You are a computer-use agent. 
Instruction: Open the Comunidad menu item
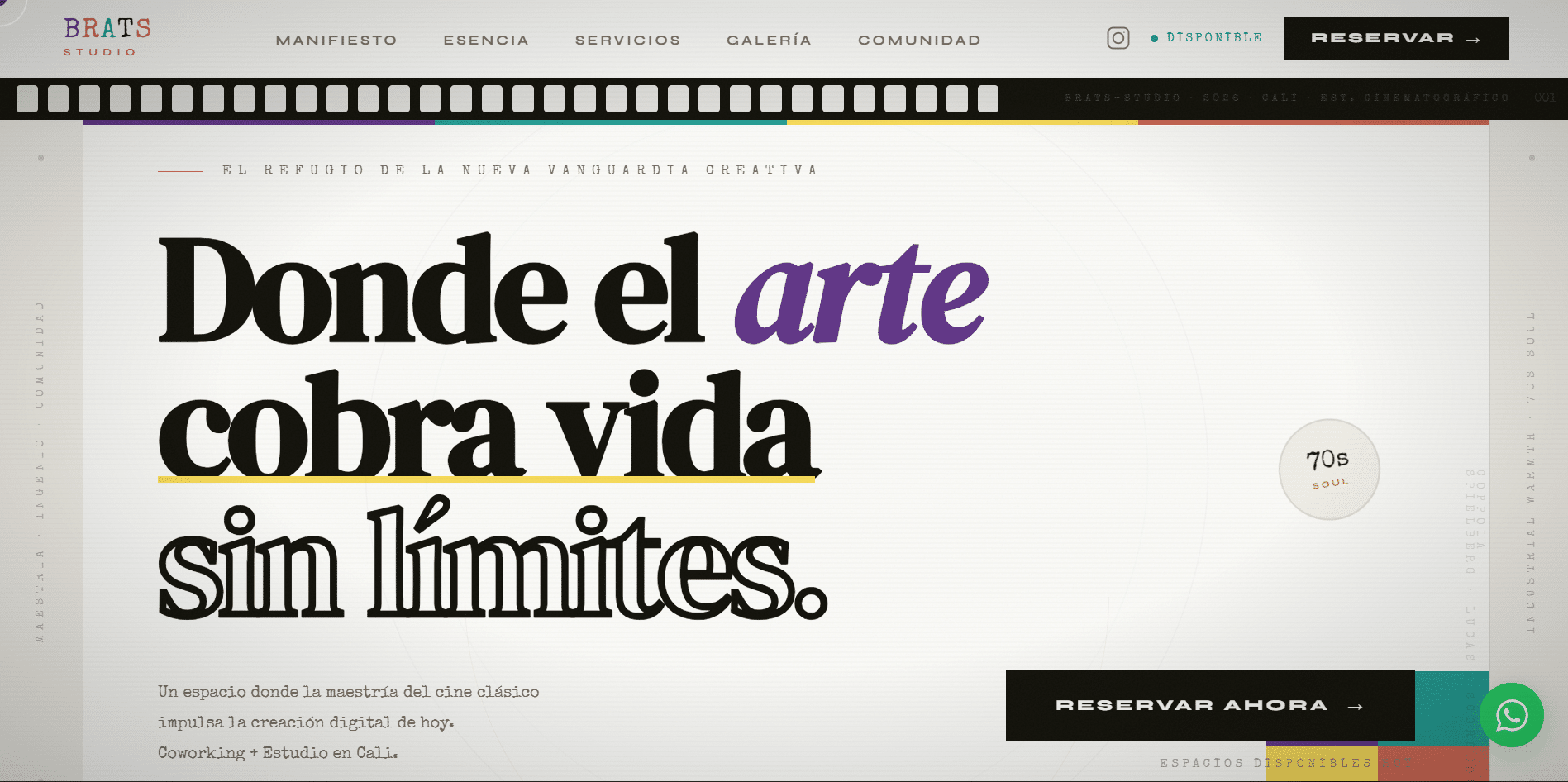[919, 40]
